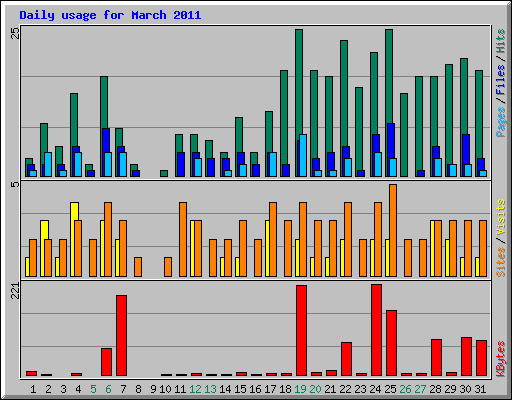512x400 pixels.
Task: Select weekend day 26 label
Action: coord(405,389)
